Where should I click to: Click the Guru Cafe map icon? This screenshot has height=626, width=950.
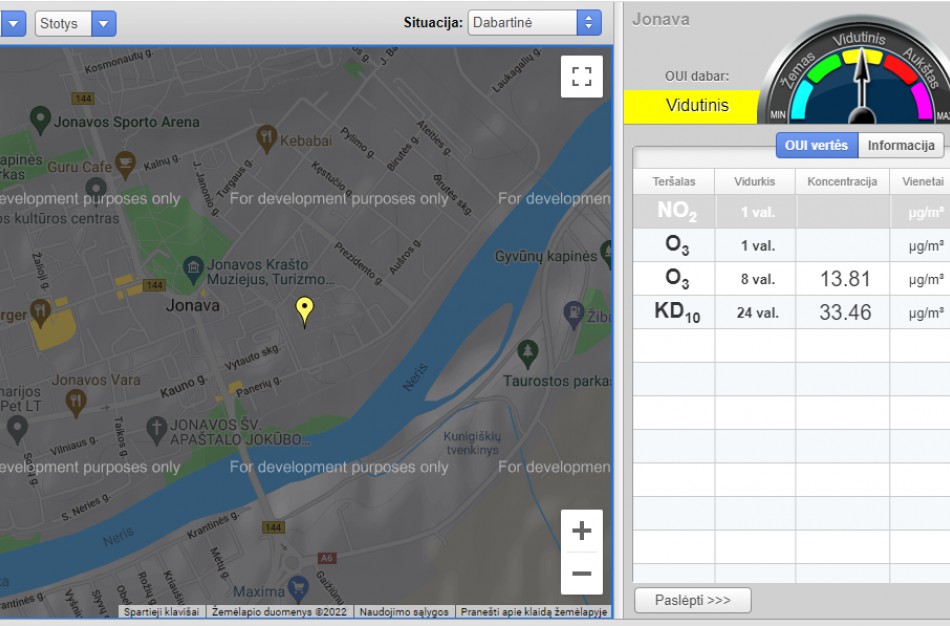(124, 163)
